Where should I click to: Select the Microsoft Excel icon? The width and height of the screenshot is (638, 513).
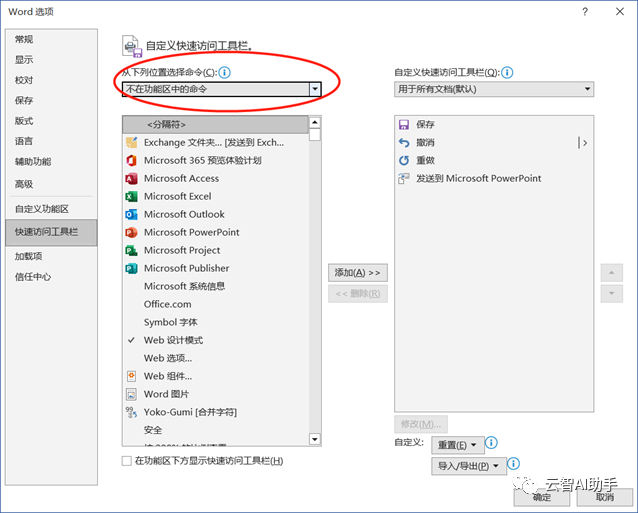click(x=131, y=196)
